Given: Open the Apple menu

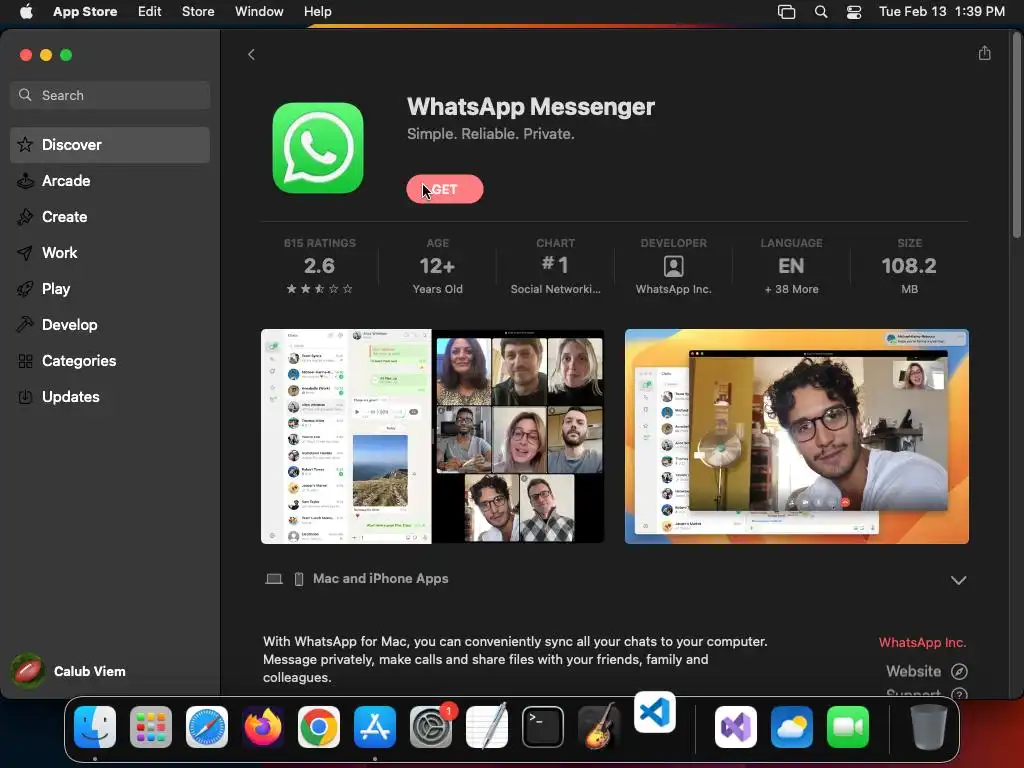Looking at the screenshot, I should pos(26,12).
